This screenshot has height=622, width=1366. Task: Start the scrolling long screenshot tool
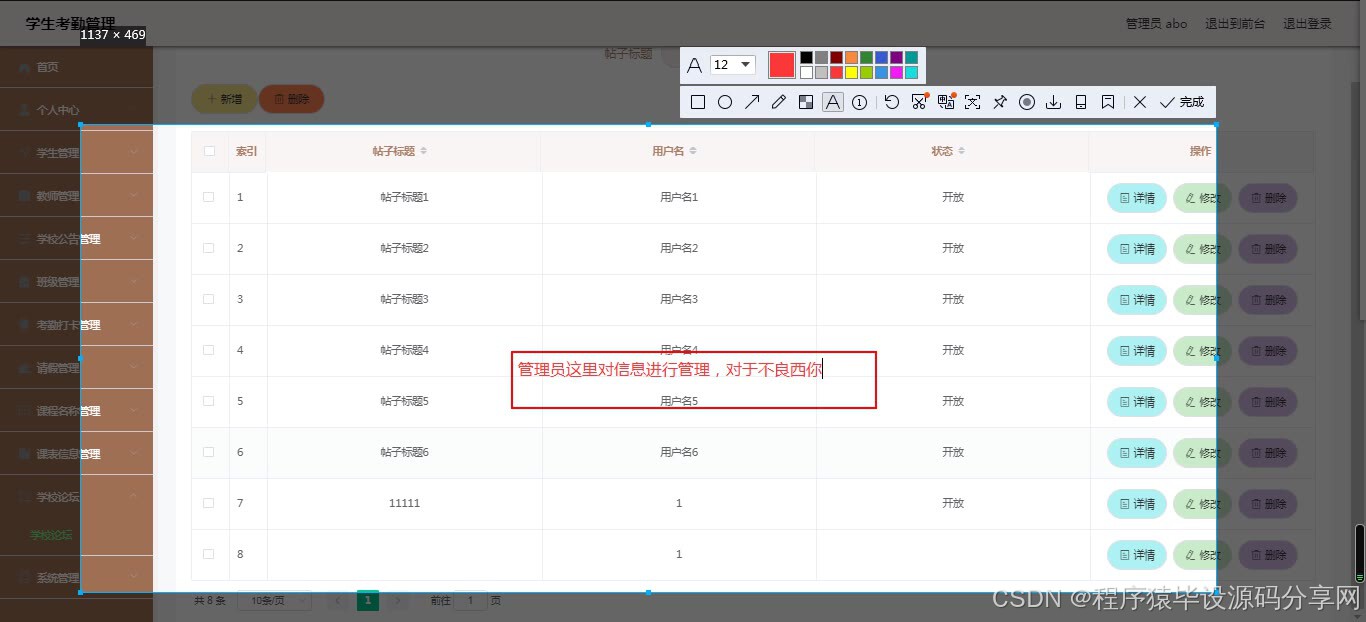click(x=919, y=102)
